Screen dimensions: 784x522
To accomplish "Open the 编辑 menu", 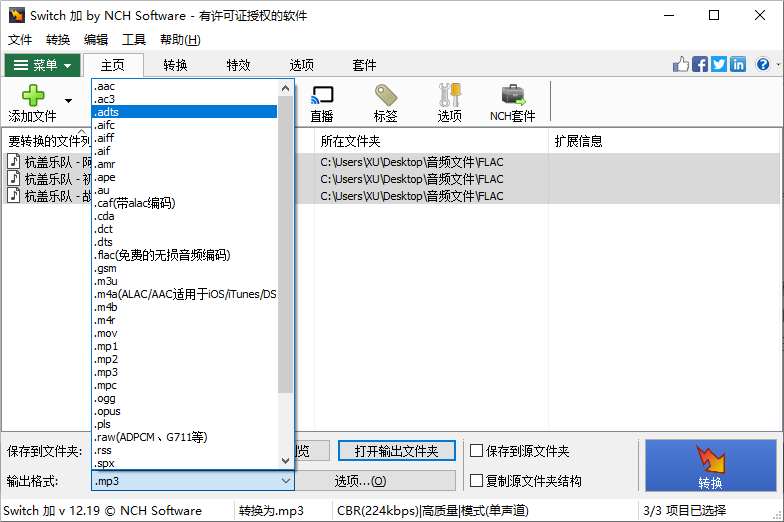I will click(96, 40).
